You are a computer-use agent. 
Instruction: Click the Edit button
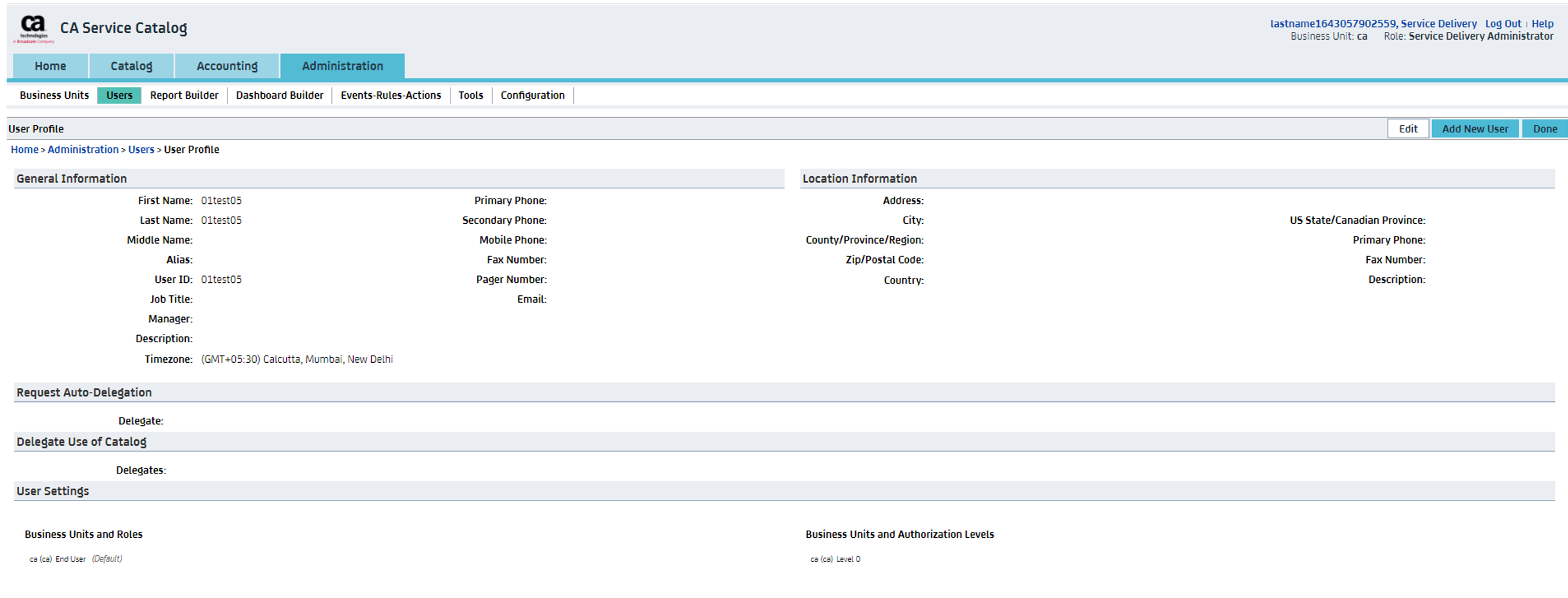click(1408, 129)
